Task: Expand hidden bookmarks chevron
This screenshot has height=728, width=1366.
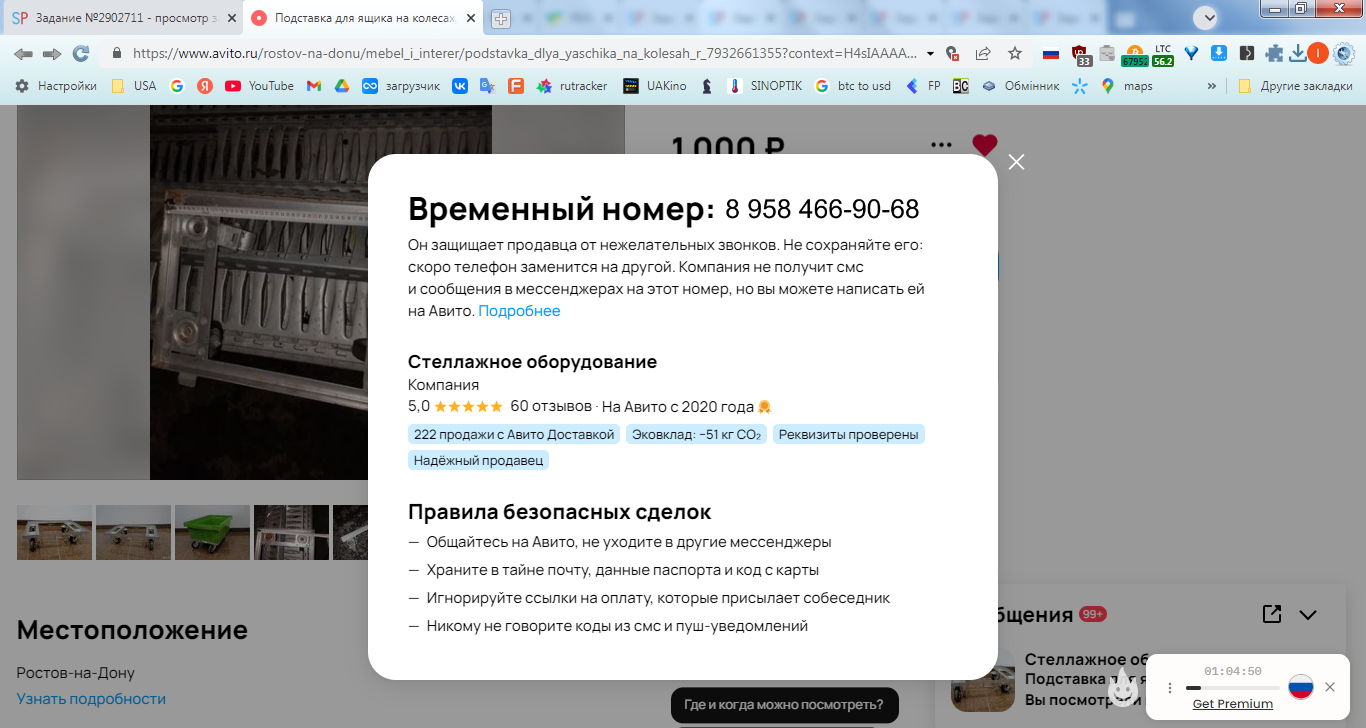Action: pos(1212,86)
